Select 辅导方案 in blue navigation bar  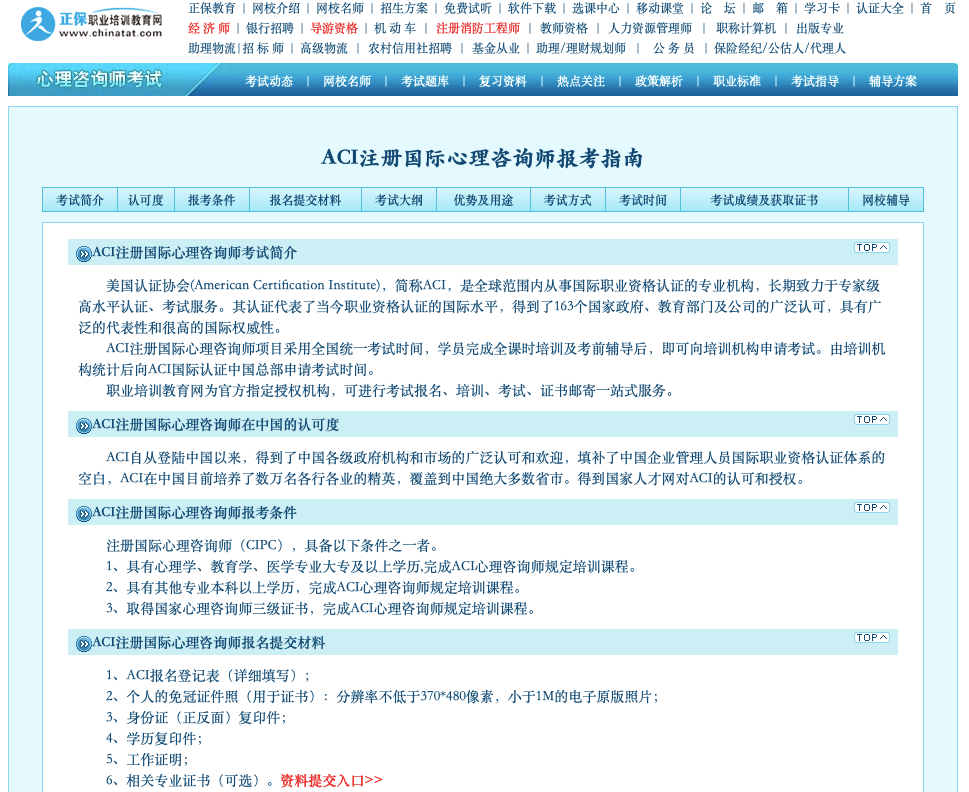tap(892, 82)
